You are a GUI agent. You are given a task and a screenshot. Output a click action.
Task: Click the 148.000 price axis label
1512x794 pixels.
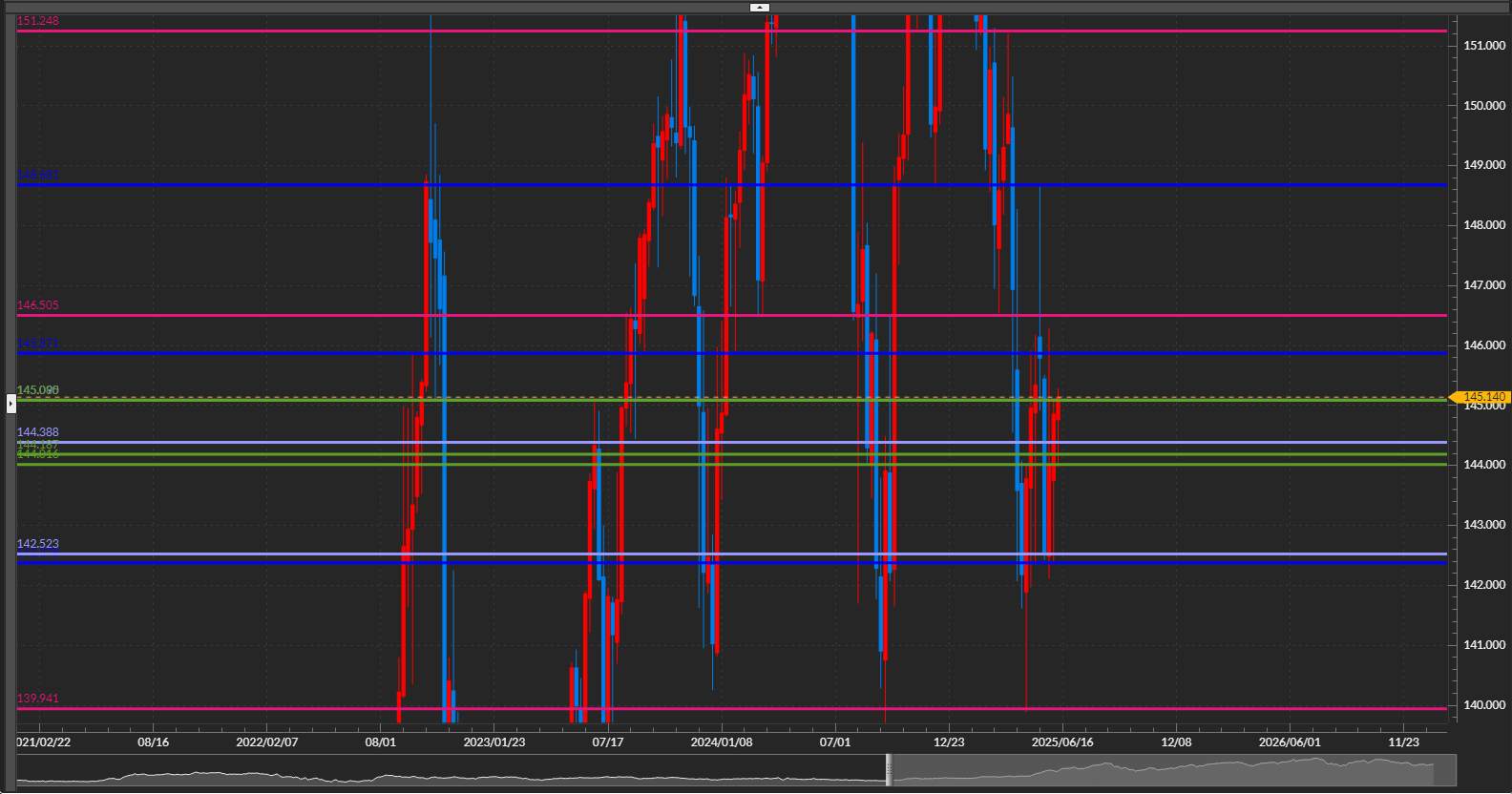[x=1484, y=225]
